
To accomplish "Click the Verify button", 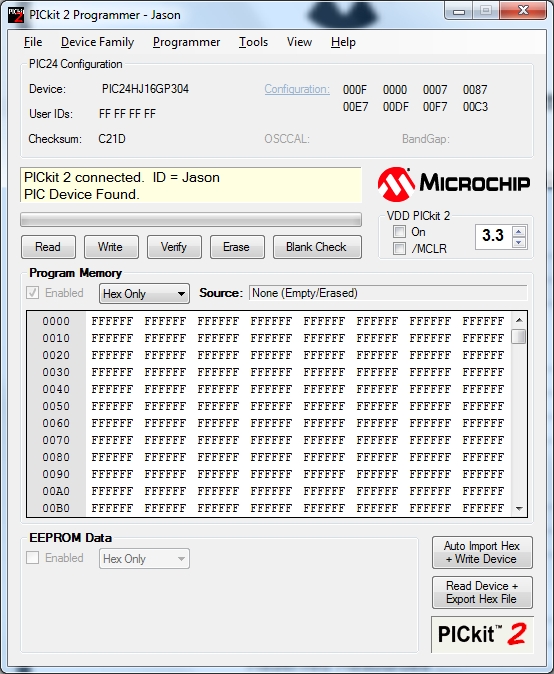I will (174, 247).
